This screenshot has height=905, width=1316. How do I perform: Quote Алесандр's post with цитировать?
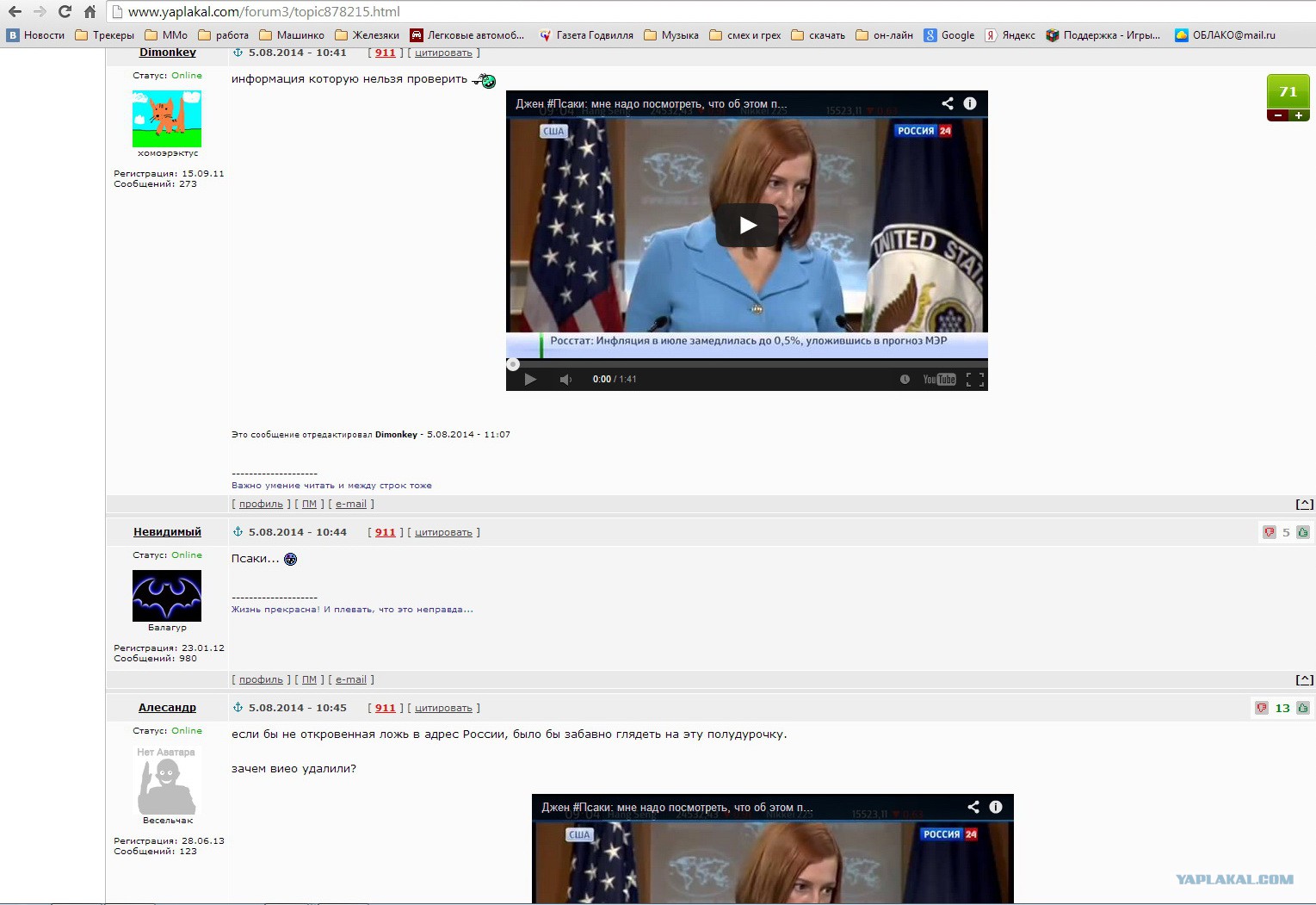(x=443, y=709)
